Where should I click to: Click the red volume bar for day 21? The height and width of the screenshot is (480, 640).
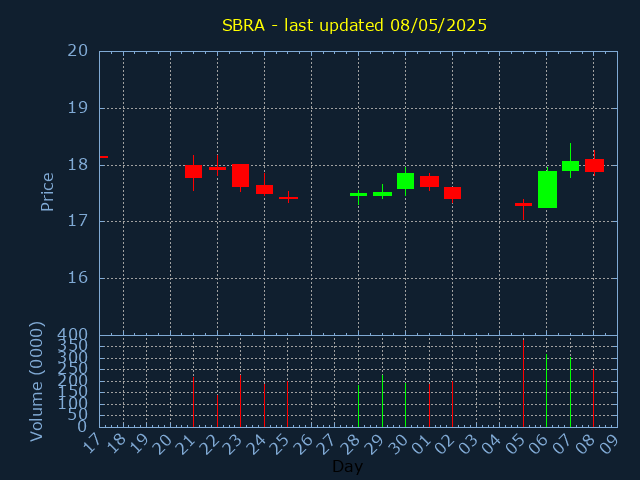[x=193, y=402]
